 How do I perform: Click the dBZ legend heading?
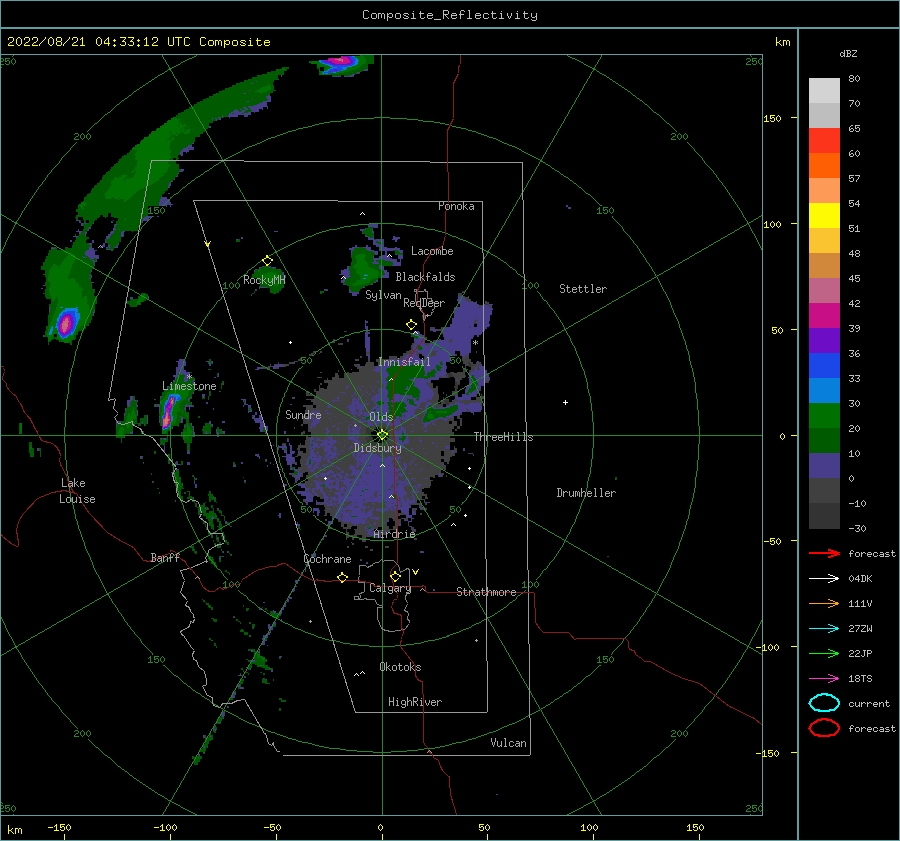coord(848,54)
